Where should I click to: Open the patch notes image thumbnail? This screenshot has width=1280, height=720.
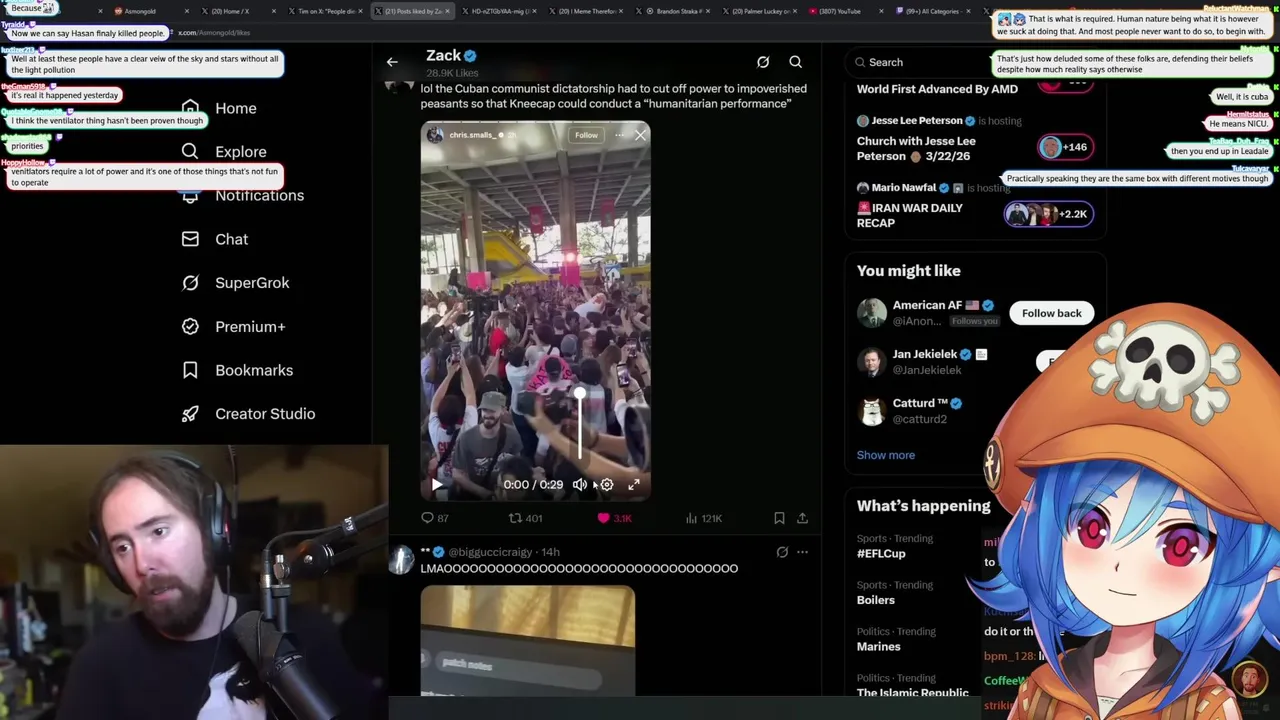527,640
